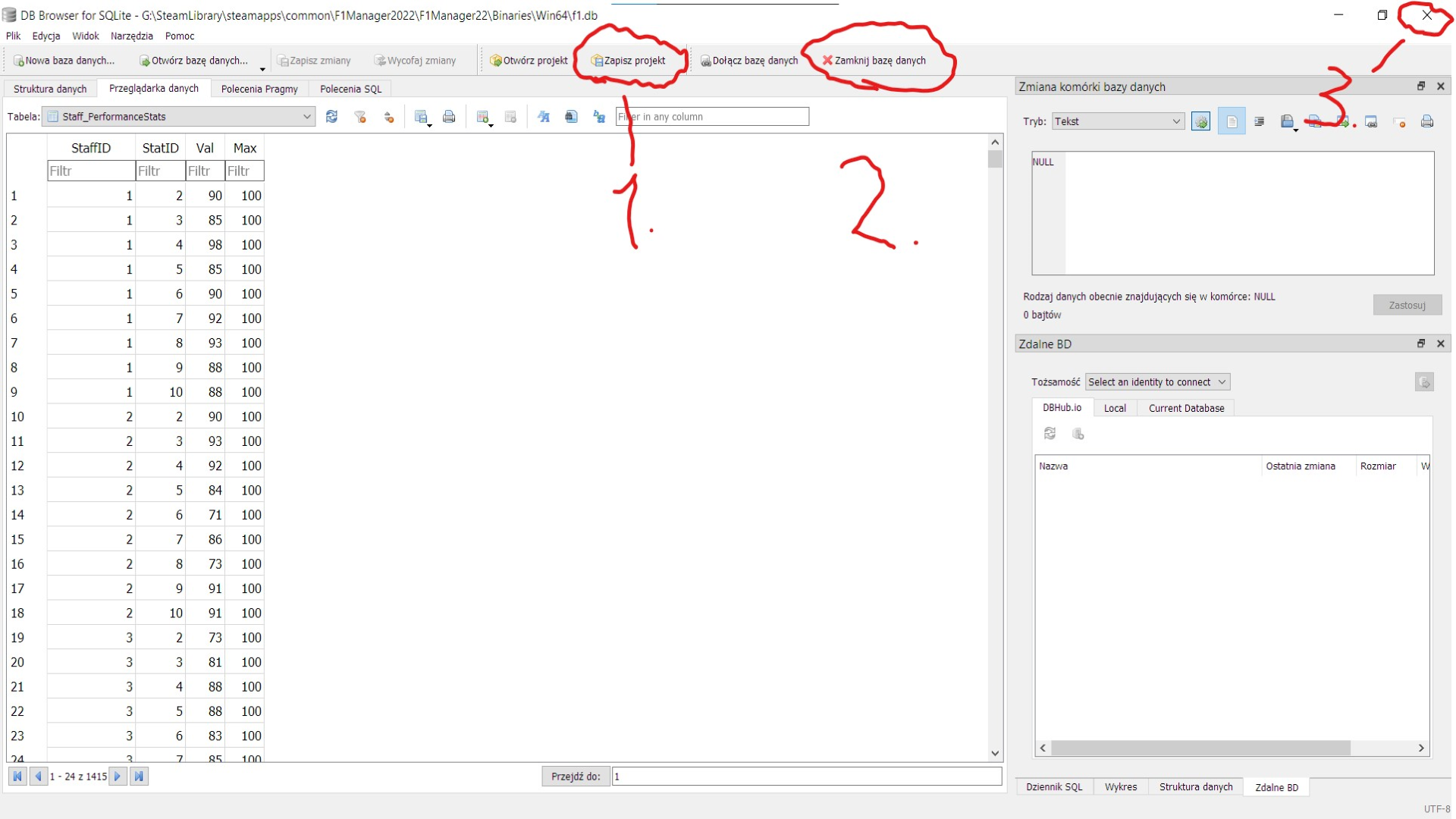
Task: Print cell contents in edit panel
Action: coord(1426,121)
